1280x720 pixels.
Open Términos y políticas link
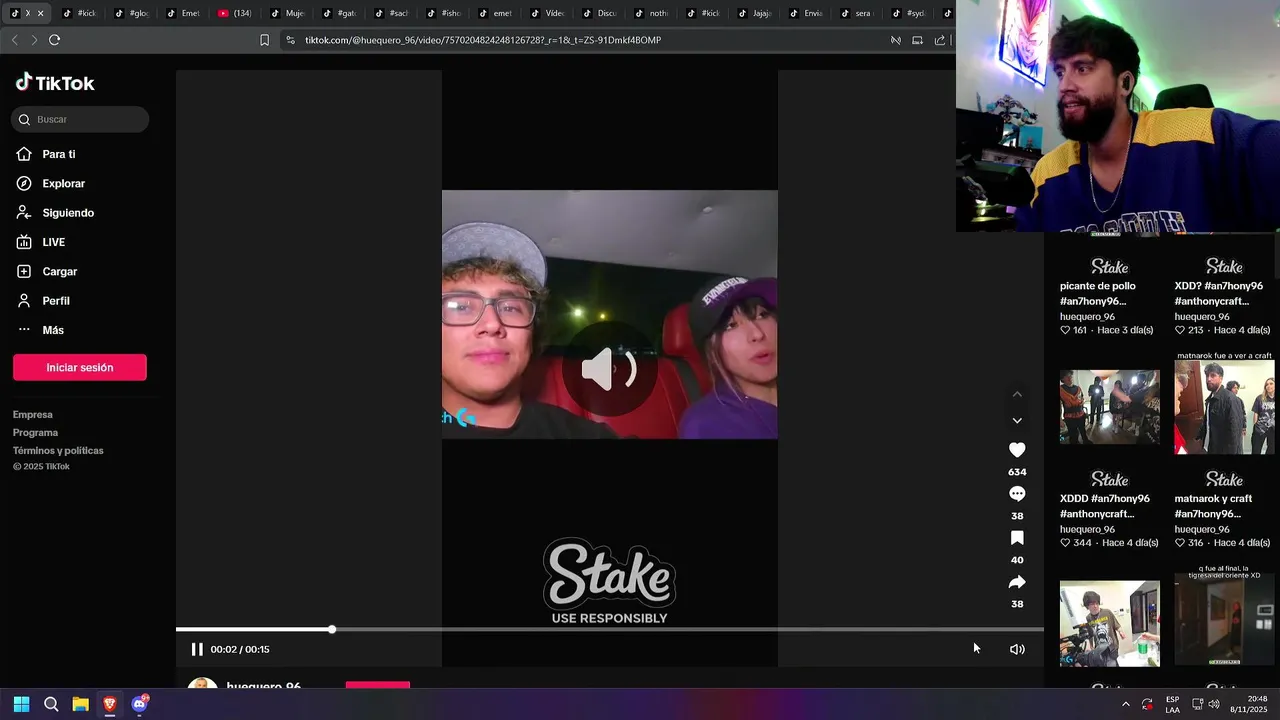point(58,450)
